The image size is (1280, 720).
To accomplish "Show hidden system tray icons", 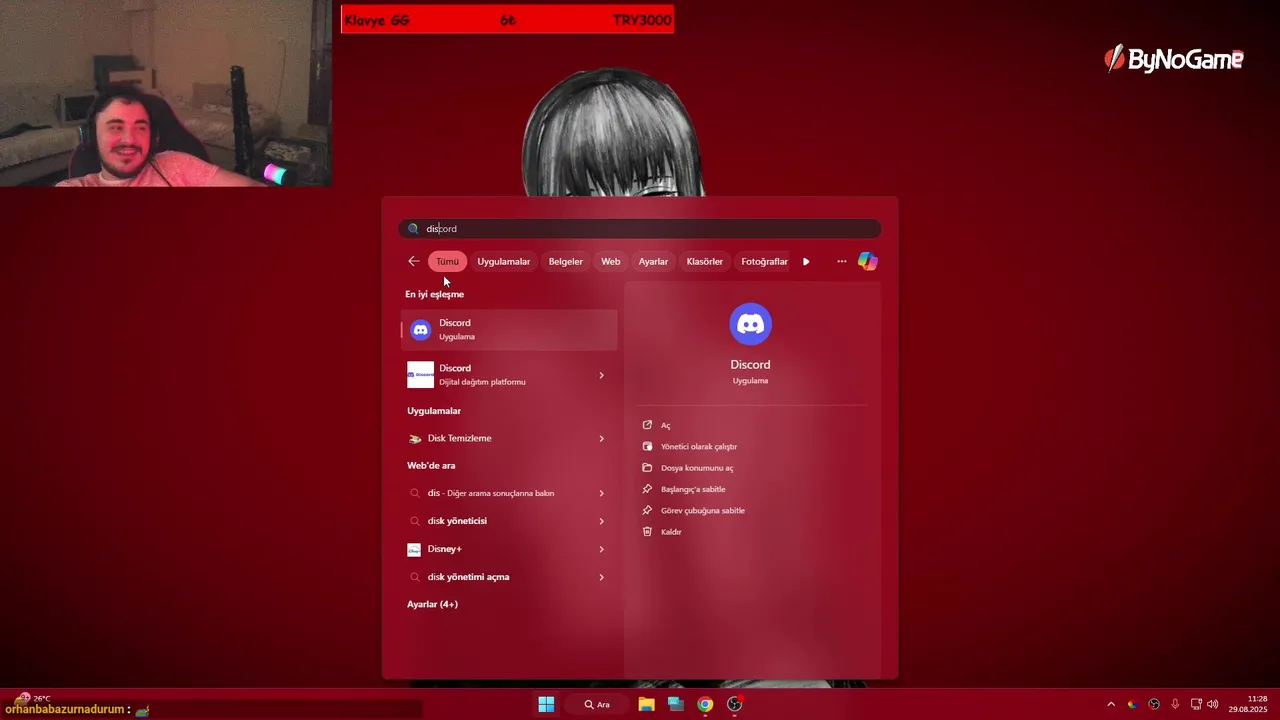I will [1110, 704].
